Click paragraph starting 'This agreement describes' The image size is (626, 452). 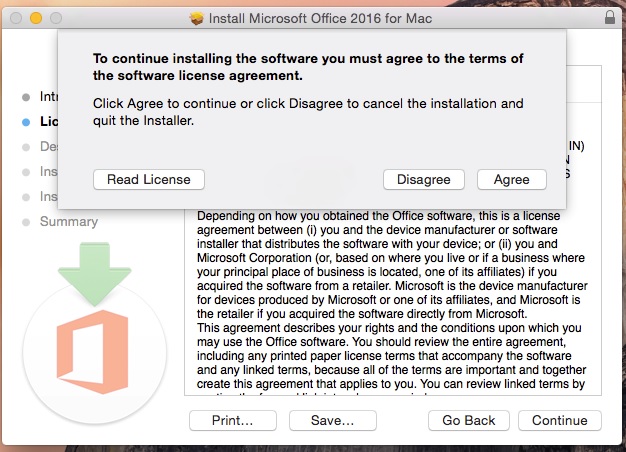(391, 358)
